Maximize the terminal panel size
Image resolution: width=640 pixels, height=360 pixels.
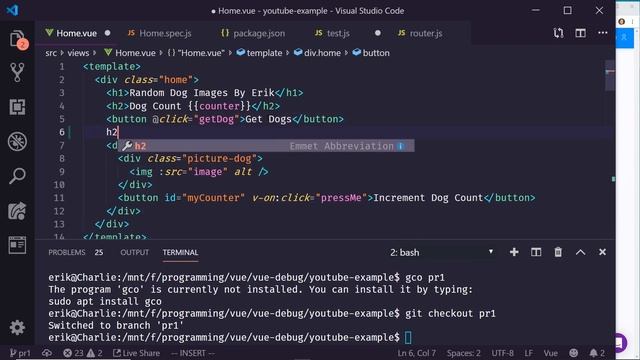[580, 252]
